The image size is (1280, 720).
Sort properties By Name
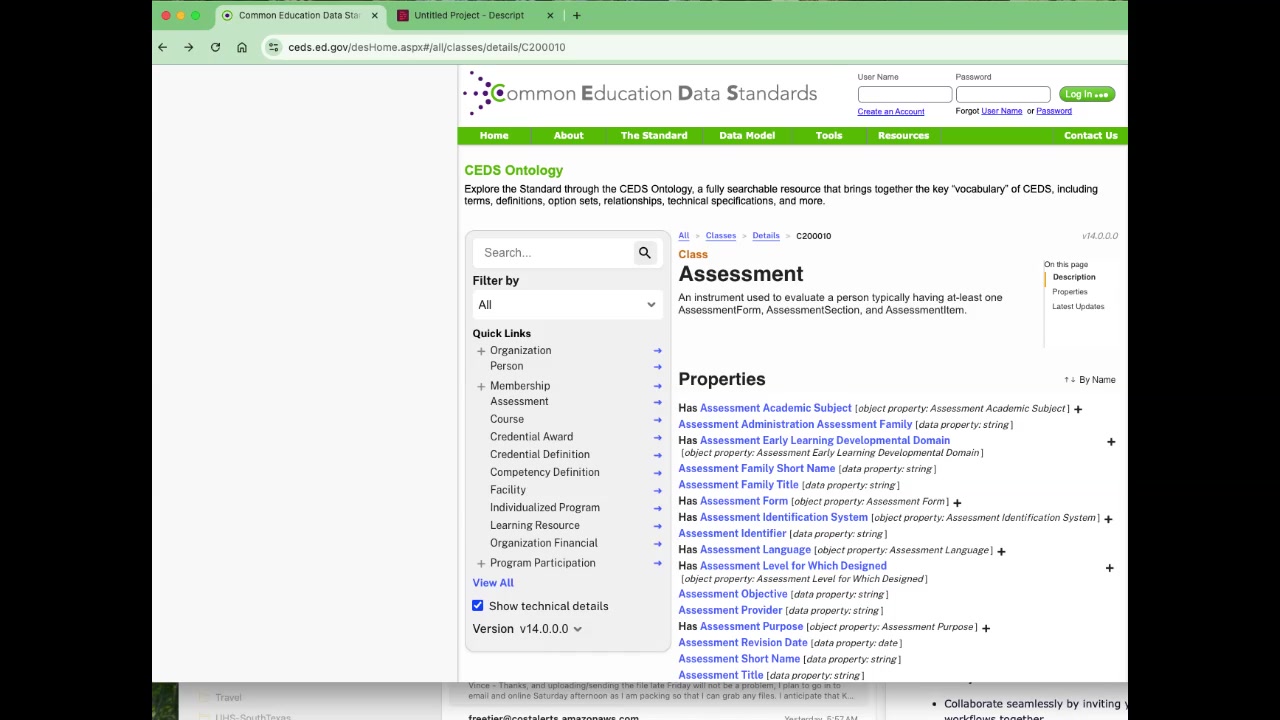coord(1090,380)
